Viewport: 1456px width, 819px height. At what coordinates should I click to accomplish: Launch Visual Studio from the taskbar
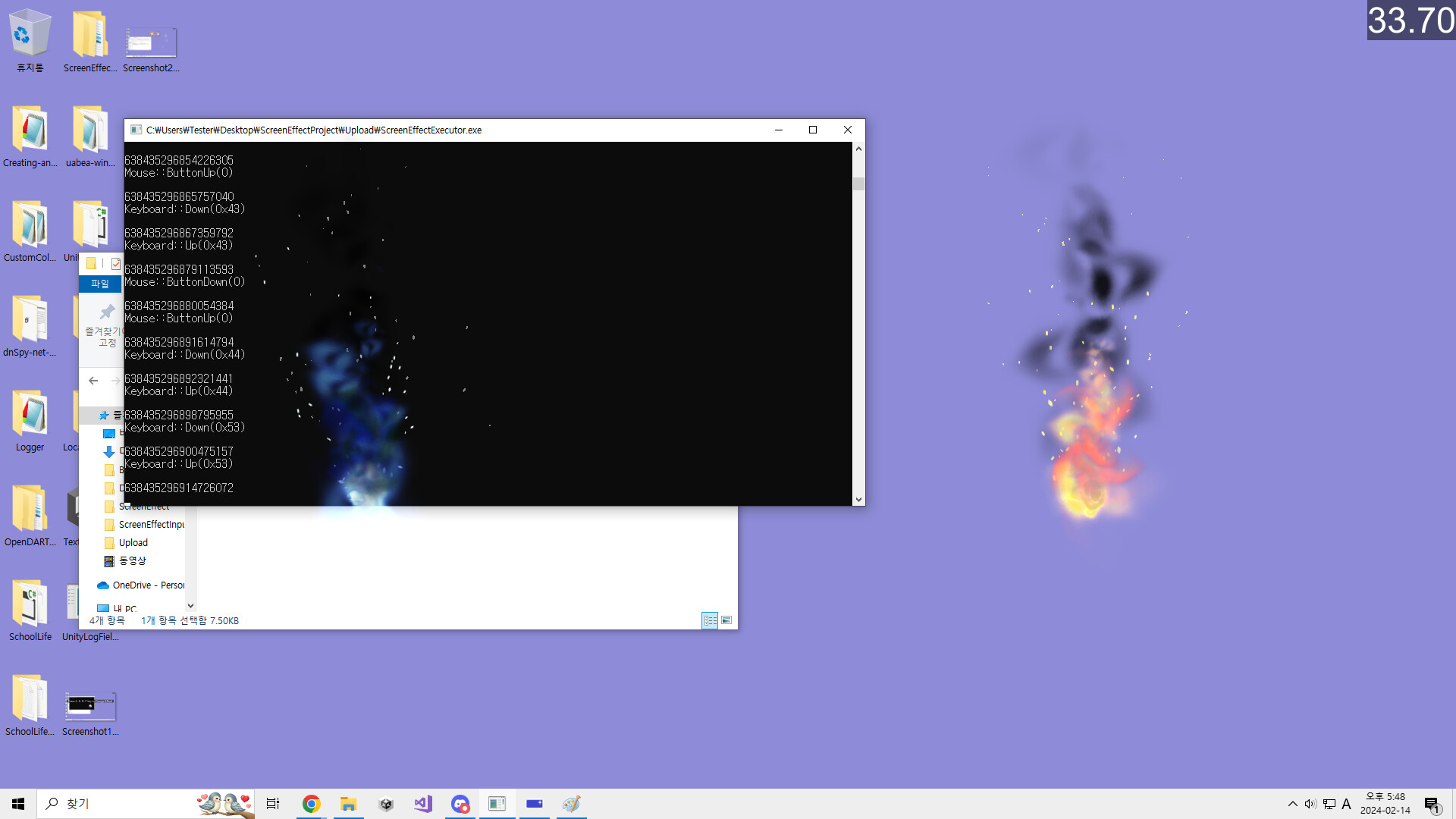coord(423,803)
